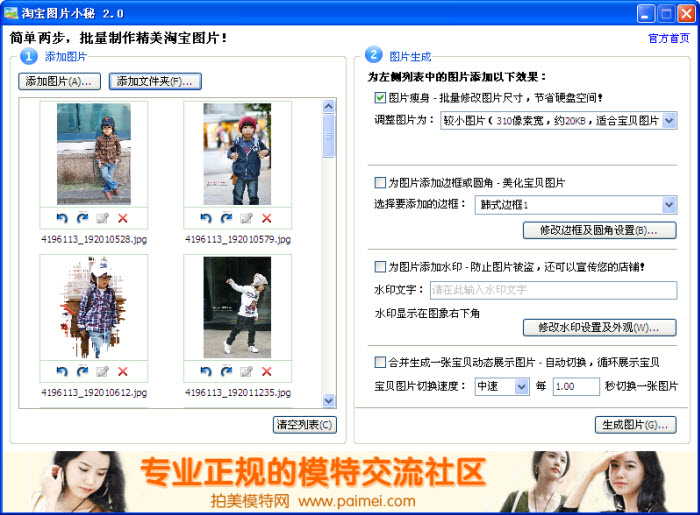Rotate 4196113_192011235.jpg counterclockwise

[205, 371]
